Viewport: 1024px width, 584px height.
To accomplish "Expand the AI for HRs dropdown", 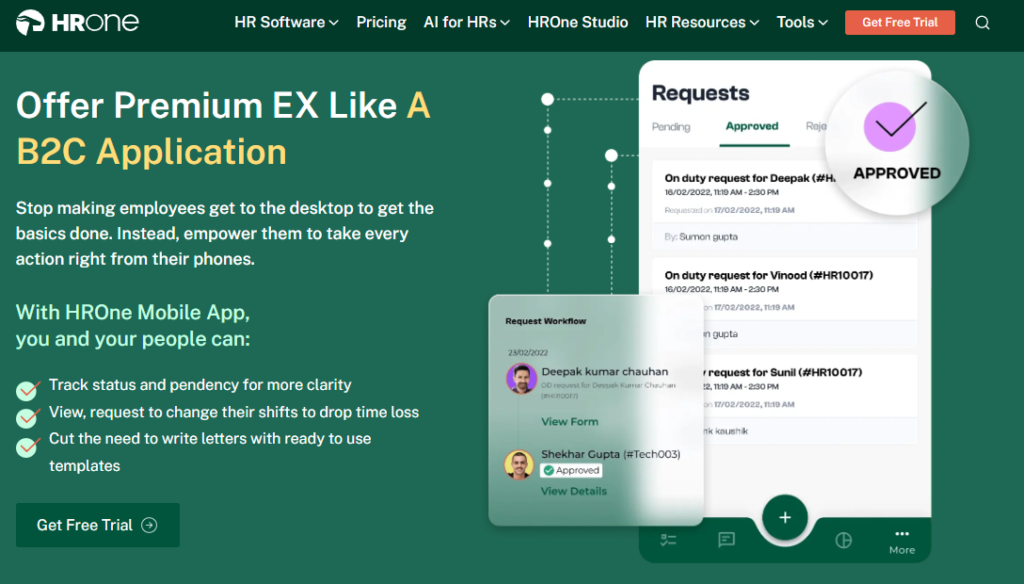I will (x=466, y=22).
